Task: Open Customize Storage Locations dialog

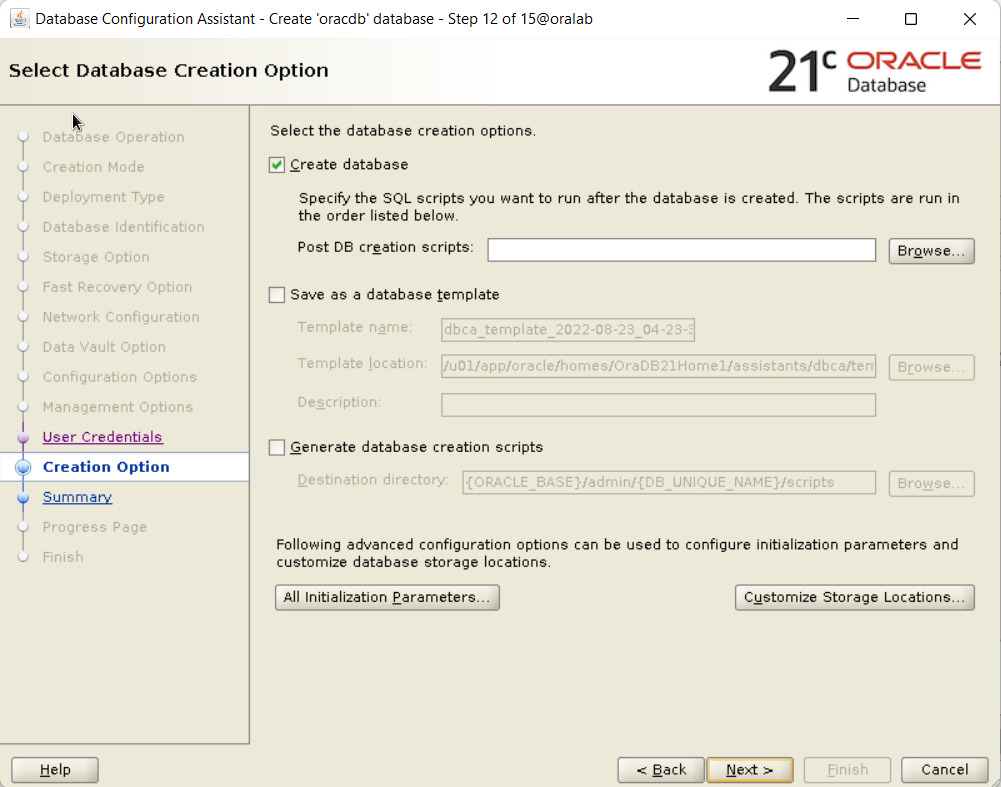Action: pos(854,597)
